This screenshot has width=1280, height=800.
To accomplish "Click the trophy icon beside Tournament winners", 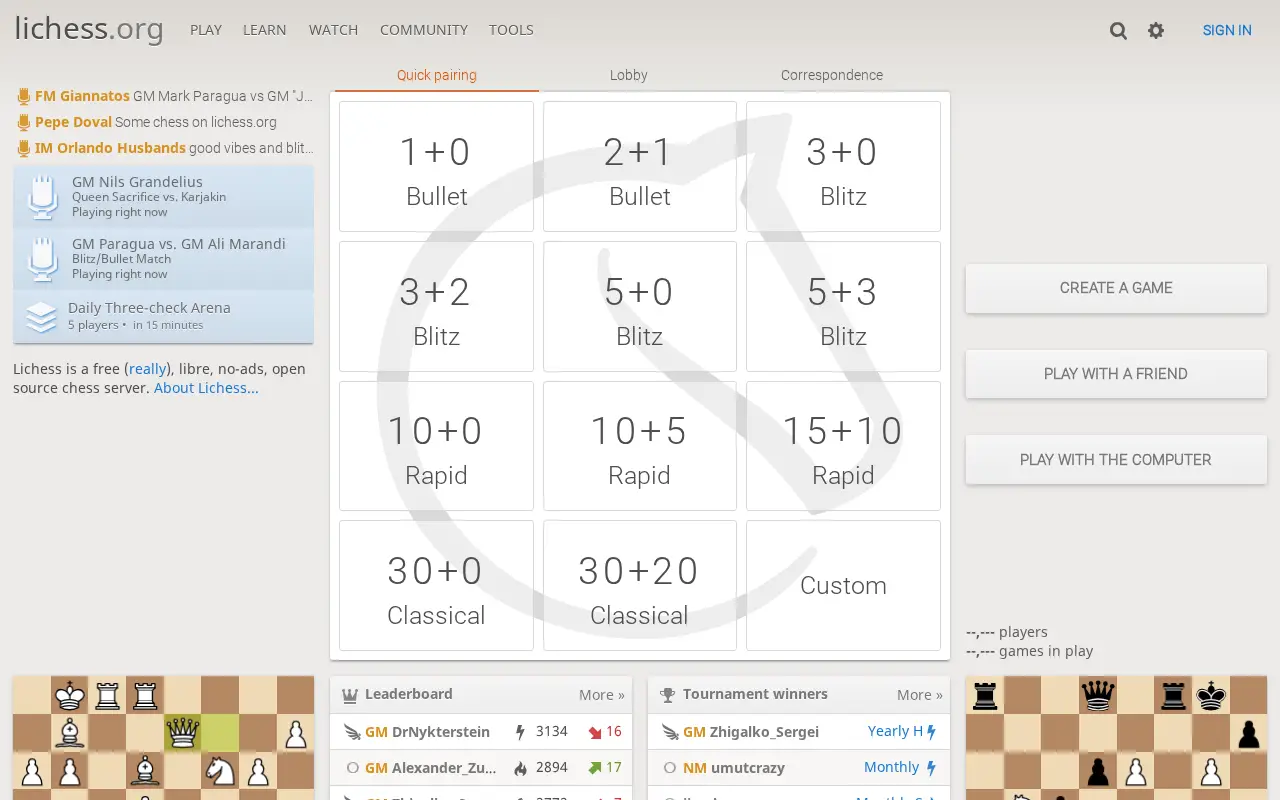I will point(668,695).
